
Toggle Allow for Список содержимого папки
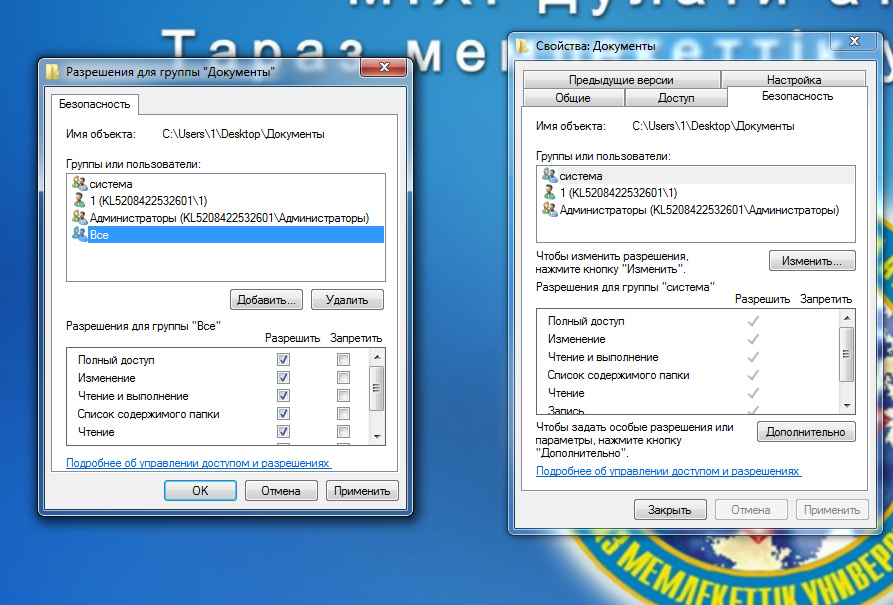pos(283,414)
